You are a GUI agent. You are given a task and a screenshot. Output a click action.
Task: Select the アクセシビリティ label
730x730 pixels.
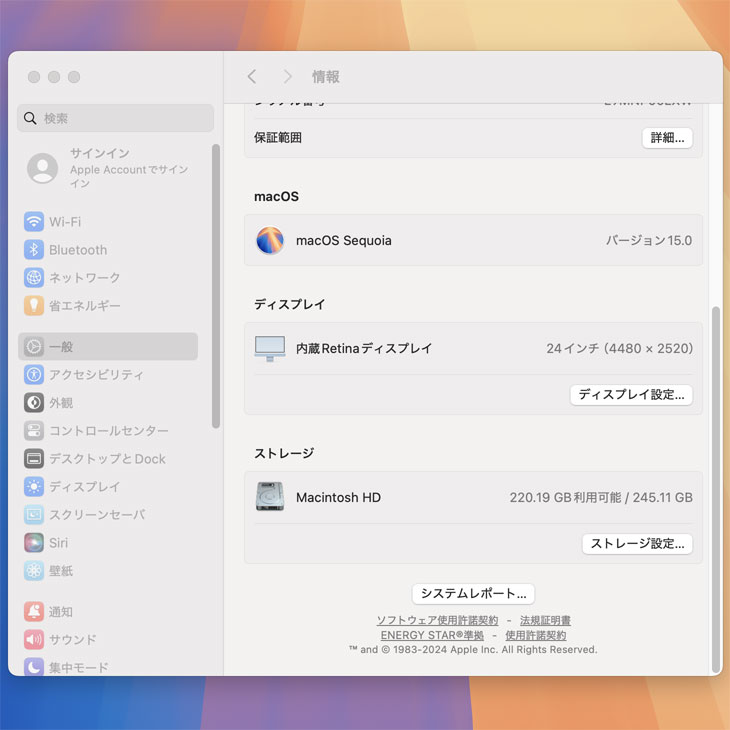96,375
